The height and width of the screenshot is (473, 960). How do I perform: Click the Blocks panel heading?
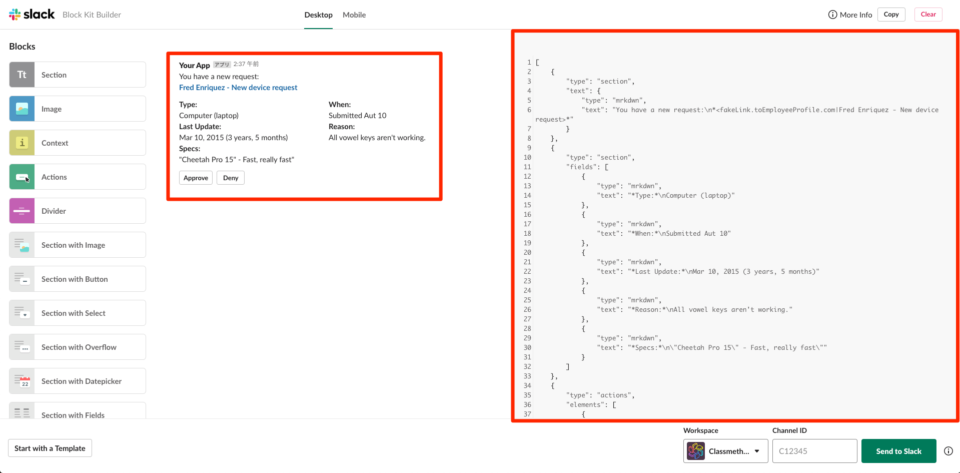click(x=22, y=46)
